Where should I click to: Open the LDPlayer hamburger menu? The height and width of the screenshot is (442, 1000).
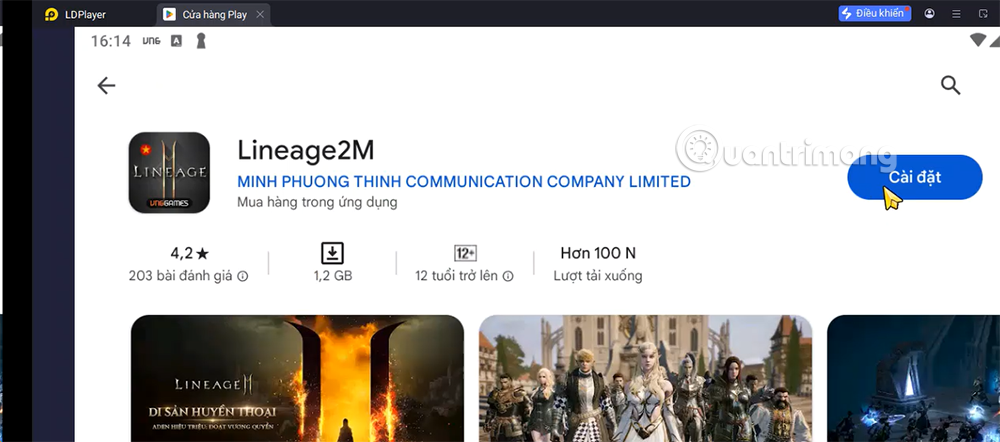[x=956, y=13]
